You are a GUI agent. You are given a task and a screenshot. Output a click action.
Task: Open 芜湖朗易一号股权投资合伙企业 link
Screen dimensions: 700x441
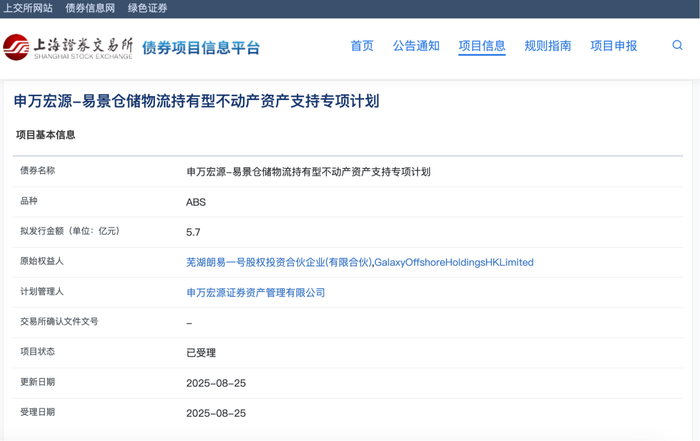tap(279, 262)
